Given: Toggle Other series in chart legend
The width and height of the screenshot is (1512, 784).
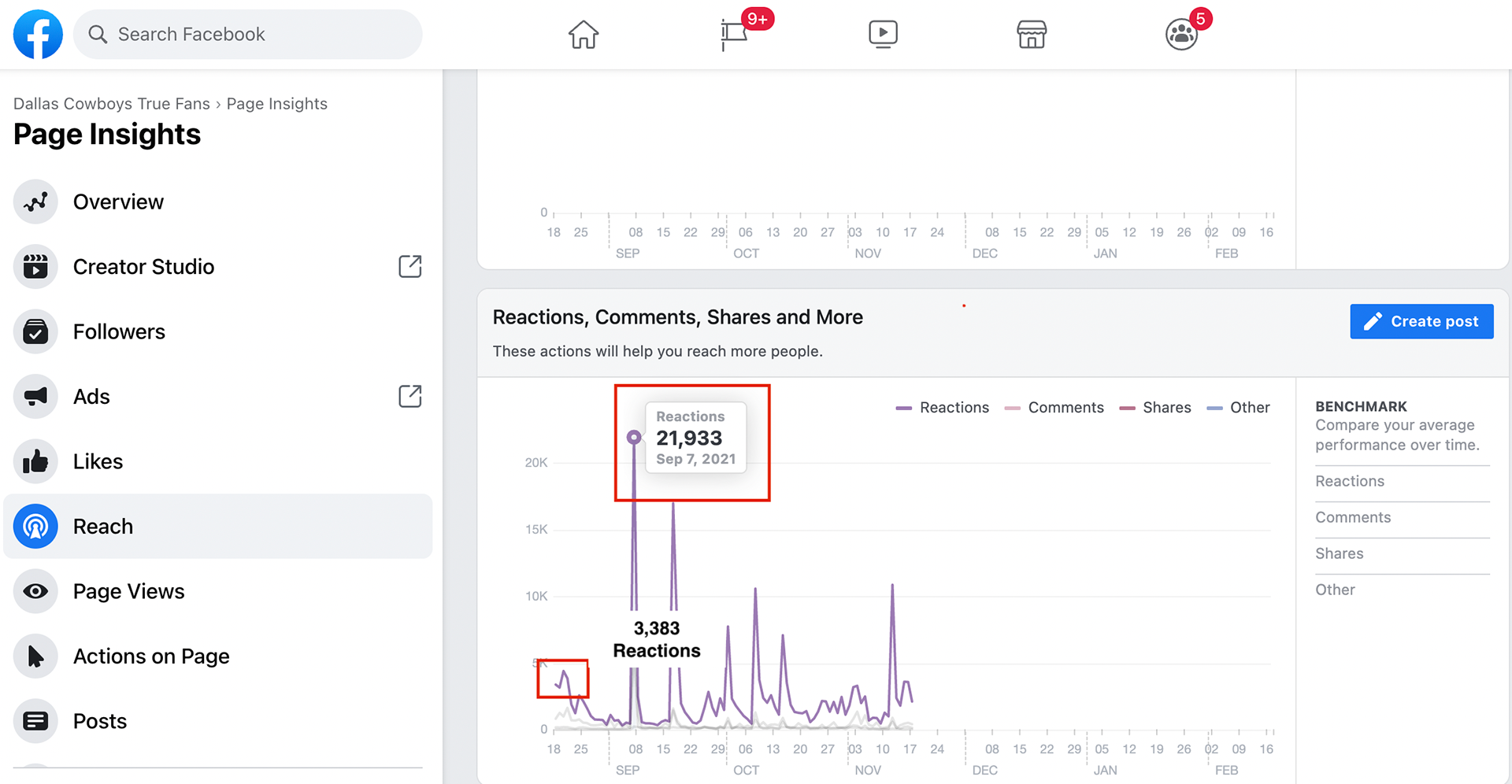Looking at the screenshot, I should (1239, 408).
